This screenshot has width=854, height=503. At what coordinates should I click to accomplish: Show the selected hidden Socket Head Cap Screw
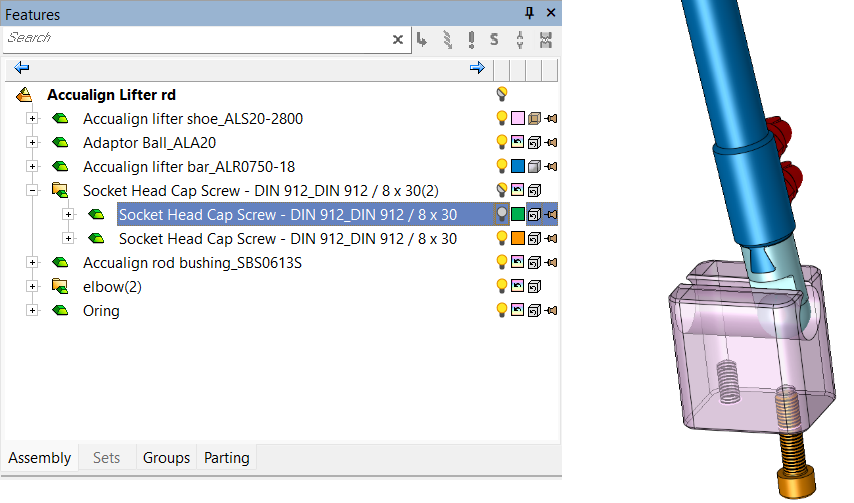pos(502,215)
